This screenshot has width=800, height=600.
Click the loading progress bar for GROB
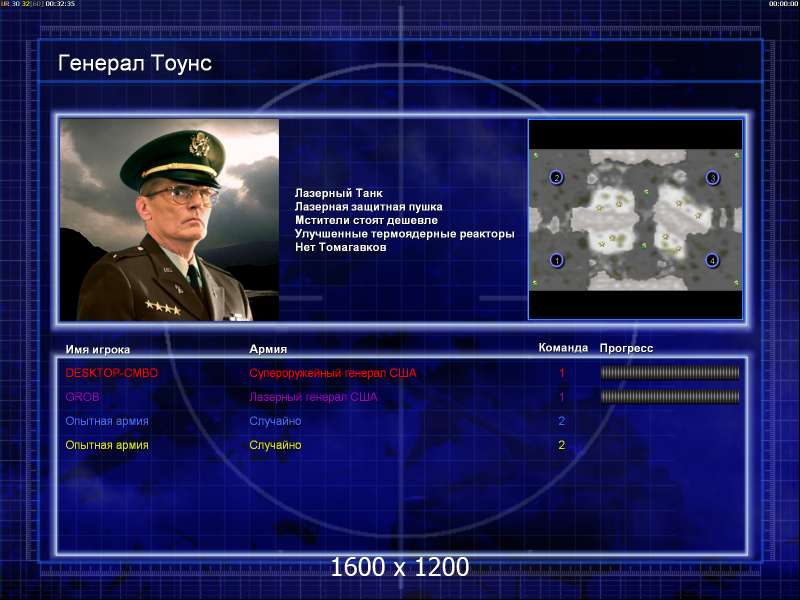pos(670,396)
